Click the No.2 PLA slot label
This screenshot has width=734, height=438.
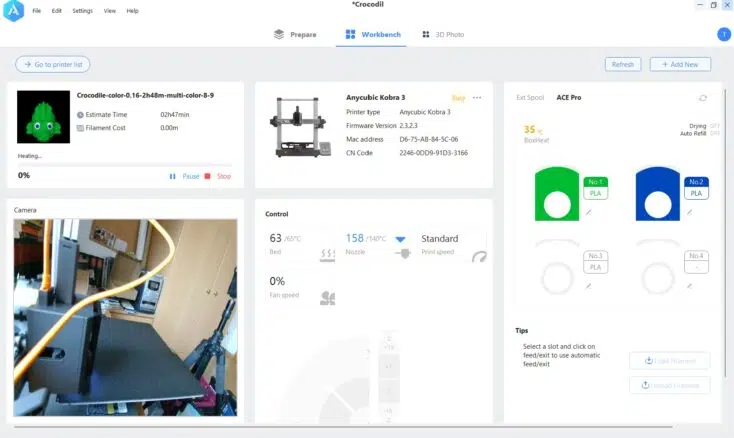tap(696, 188)
